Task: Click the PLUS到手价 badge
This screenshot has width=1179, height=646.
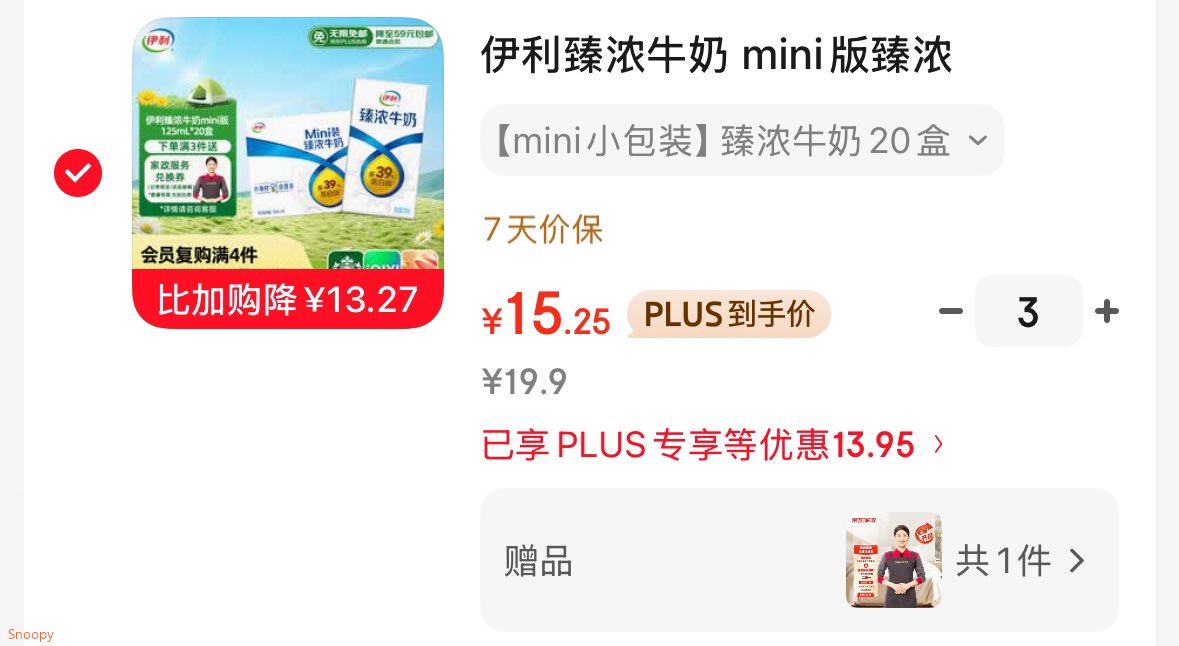Action: pyautogui.click(x=729, y=314)
